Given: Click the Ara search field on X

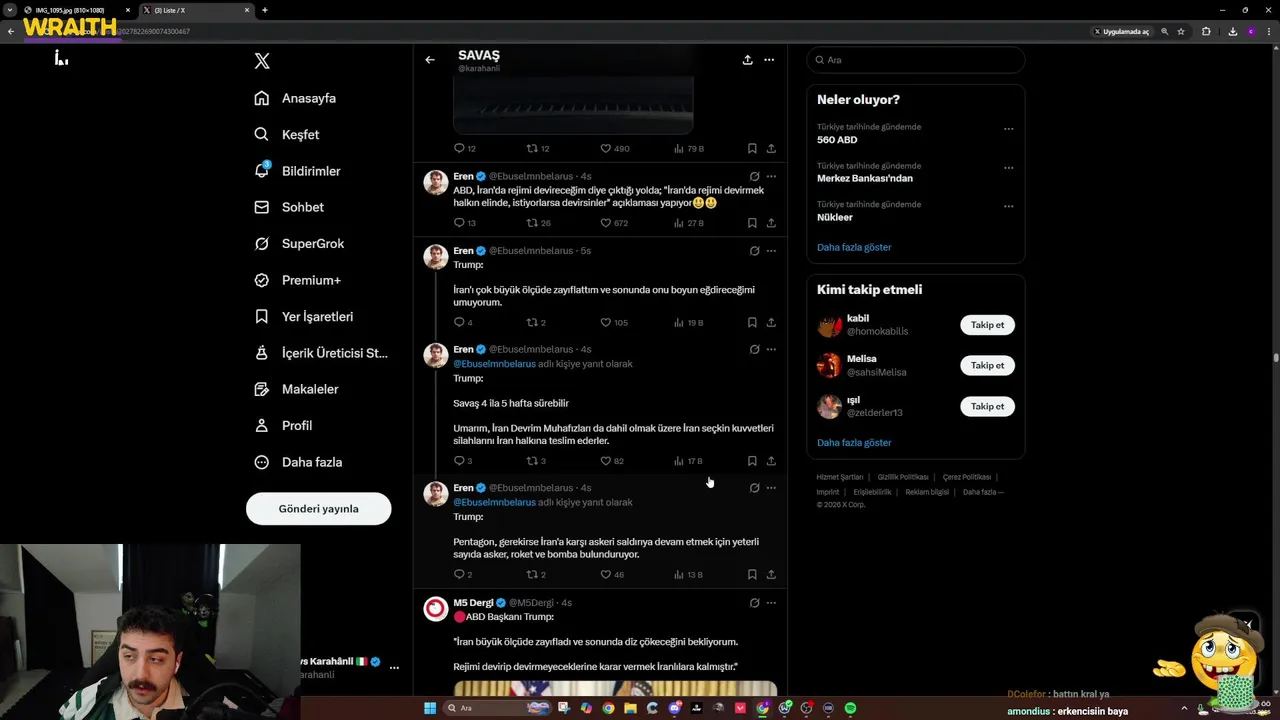Looking at the screenshot, I should [915, 60].
